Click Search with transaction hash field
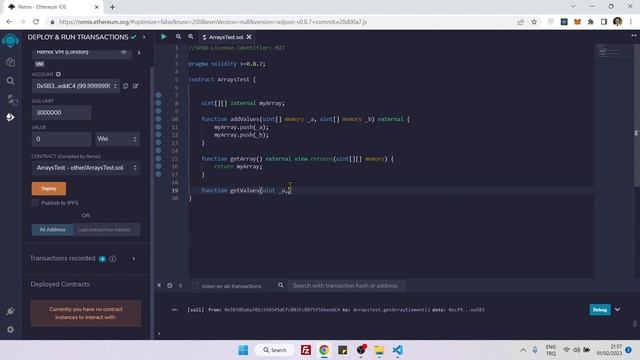640x360 pixels. point(346,286)
